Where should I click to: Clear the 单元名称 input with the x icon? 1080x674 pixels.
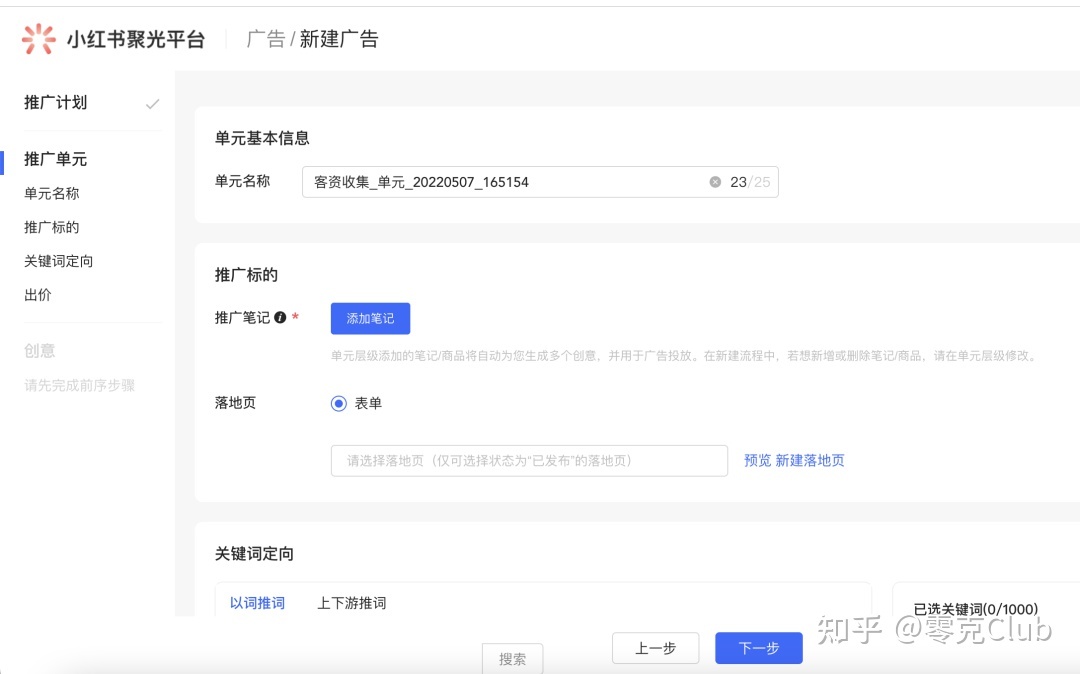[x=715, y=181]
